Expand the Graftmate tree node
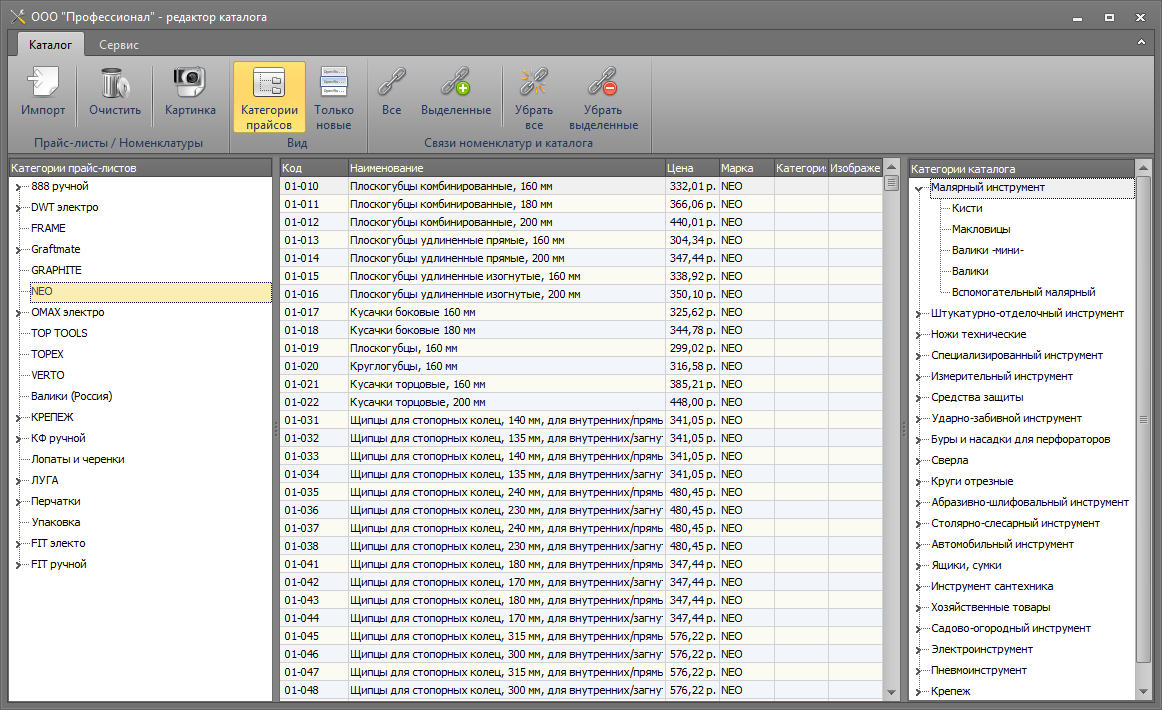The width and height of the screenshot is (1162, 710). tap(19, 250)
